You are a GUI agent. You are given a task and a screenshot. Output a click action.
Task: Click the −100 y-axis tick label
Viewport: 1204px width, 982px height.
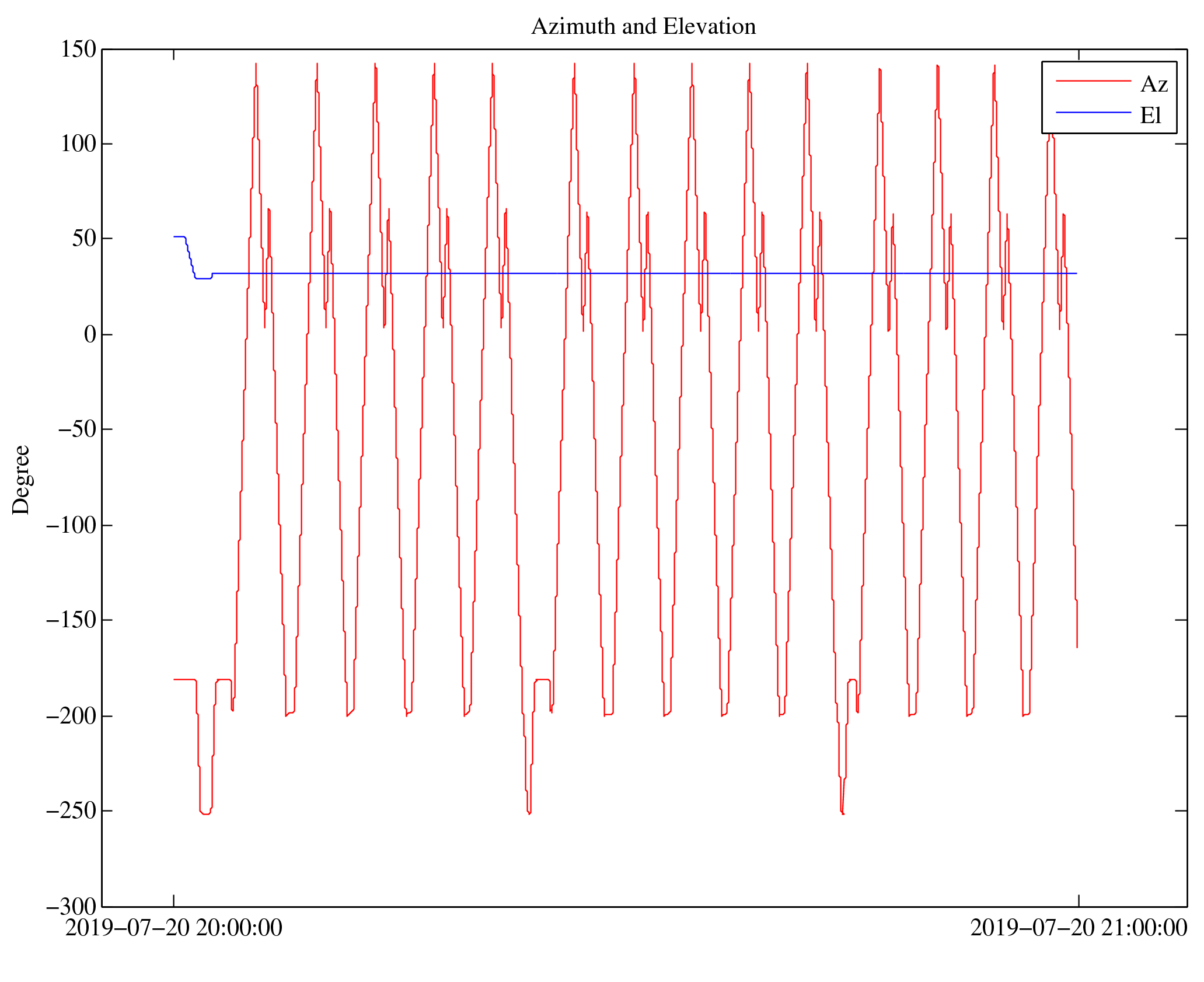(71, 526)
